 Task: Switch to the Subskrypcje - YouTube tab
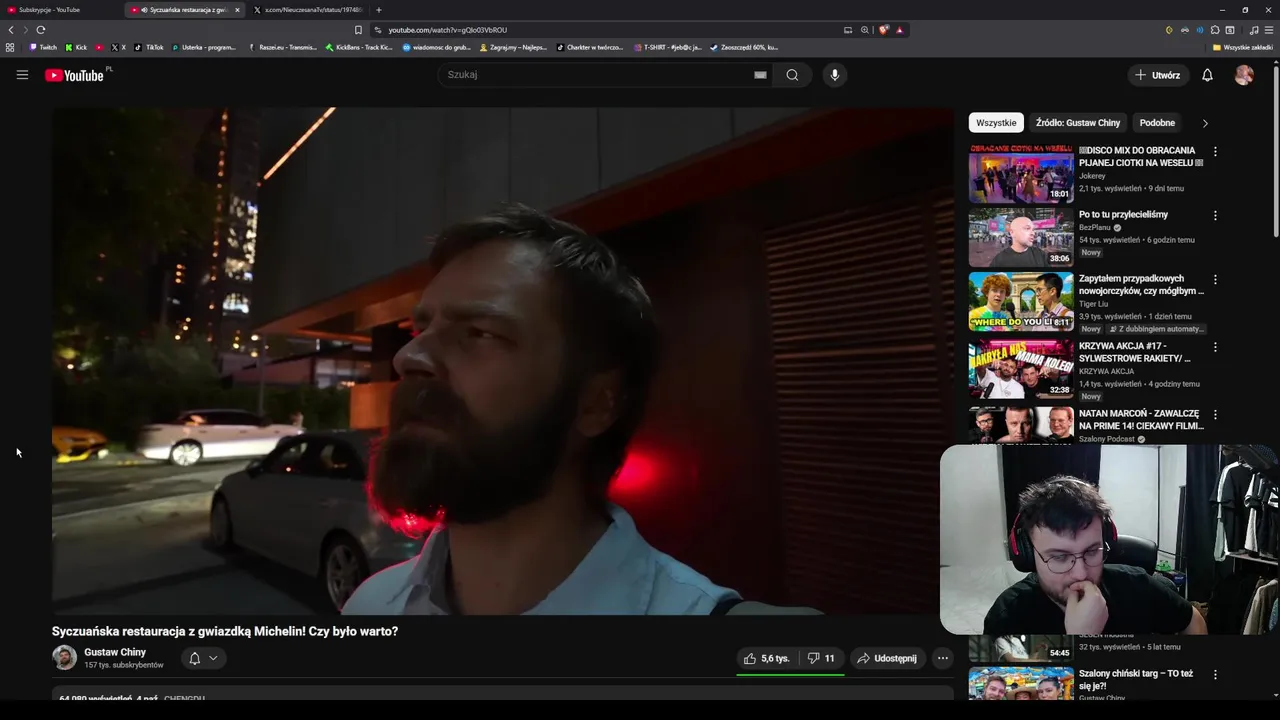(x=58, y=10)
